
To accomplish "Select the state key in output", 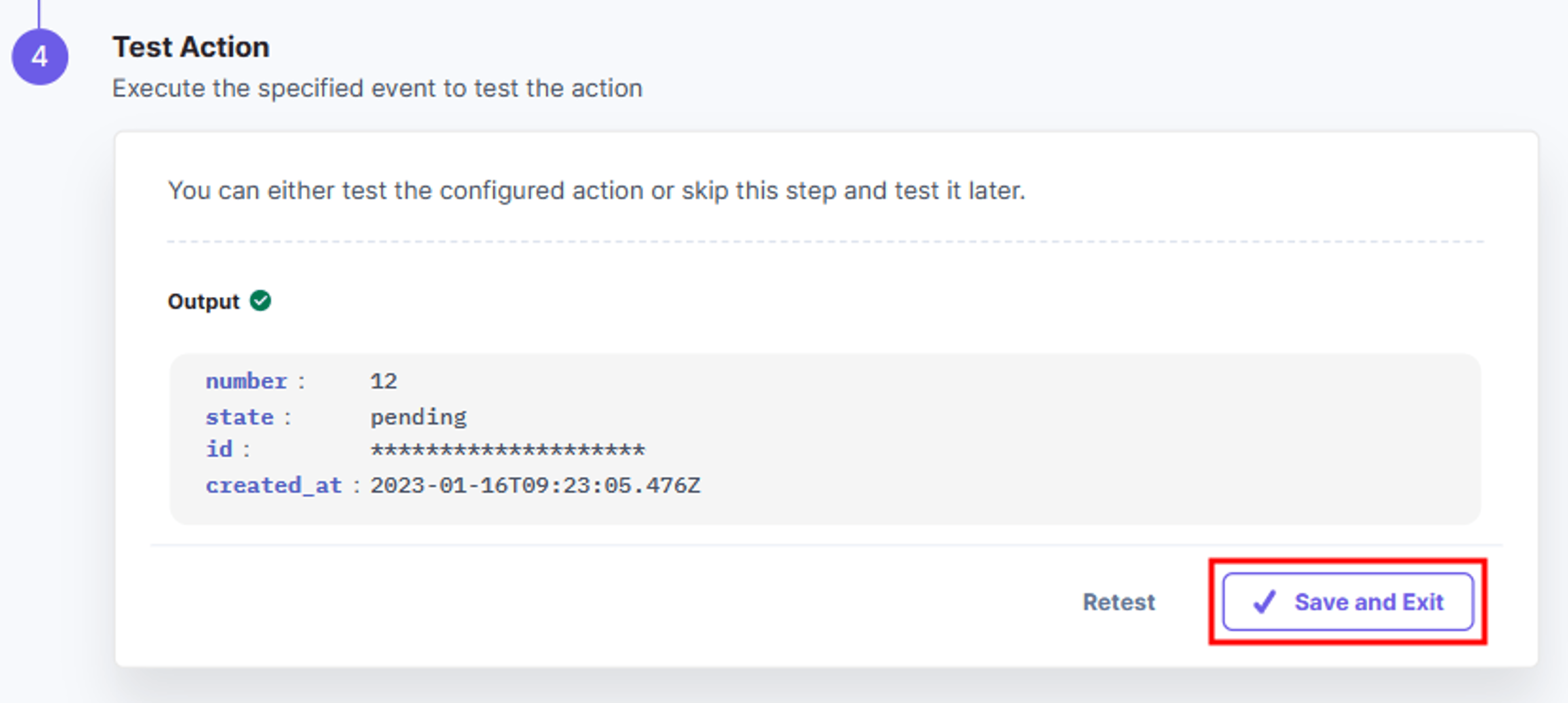I will [x=240, y=417].
